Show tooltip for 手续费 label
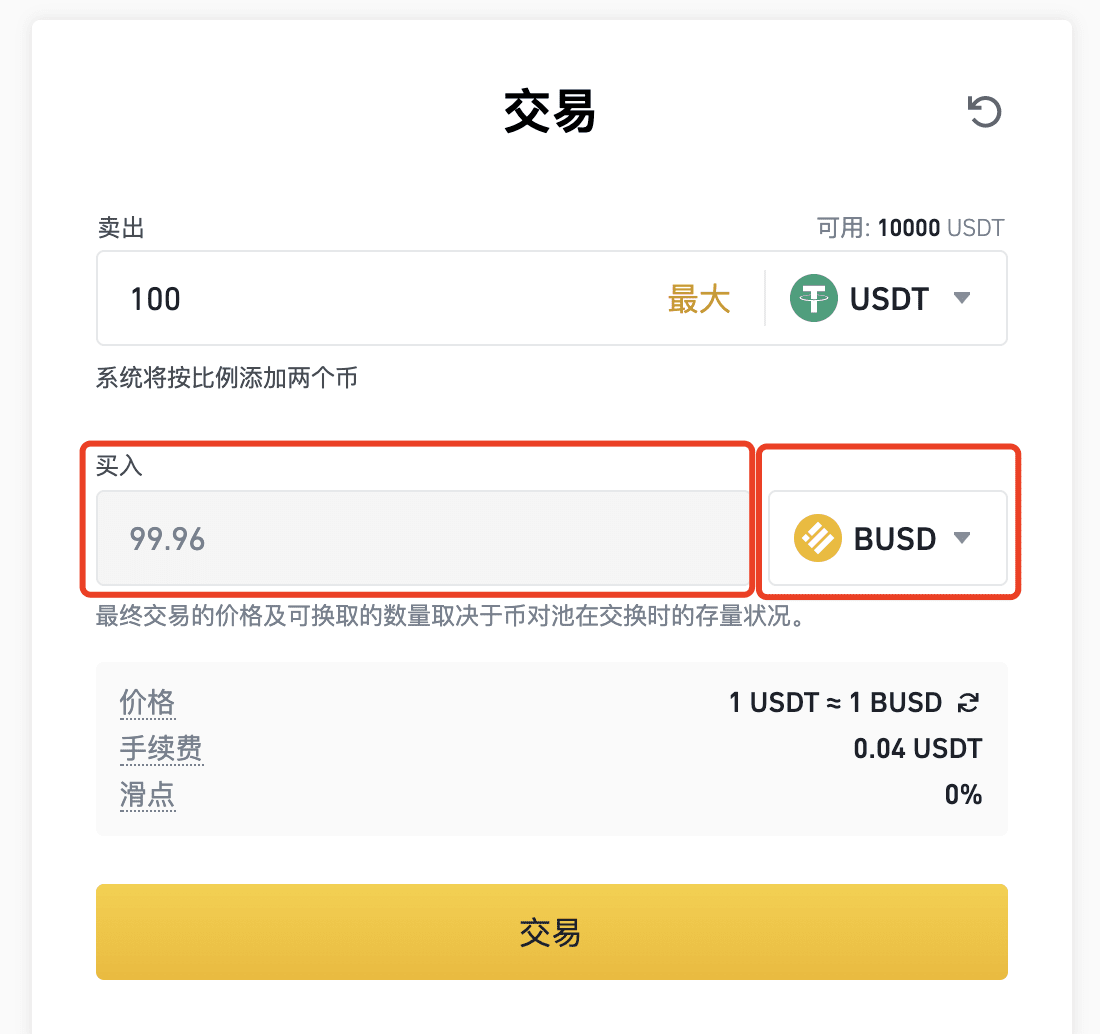The image size is (1100, 1034). coord(161,748)
